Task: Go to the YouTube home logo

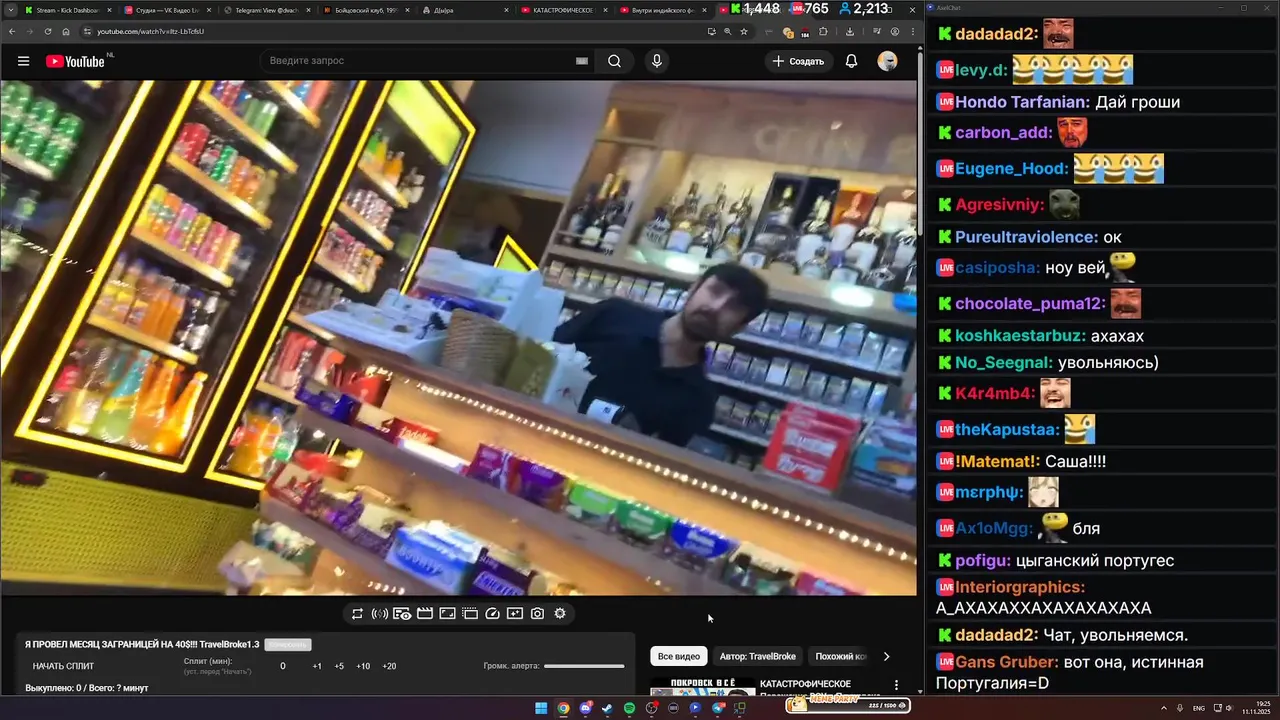Action: (76, 61)
